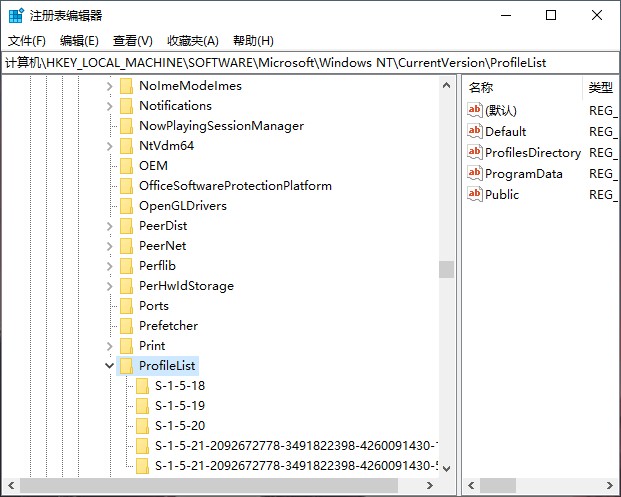Click the string icon beside Public
The height and width of the screenshot is (497, 621).
pyautogui.click(x=474, y=194)
